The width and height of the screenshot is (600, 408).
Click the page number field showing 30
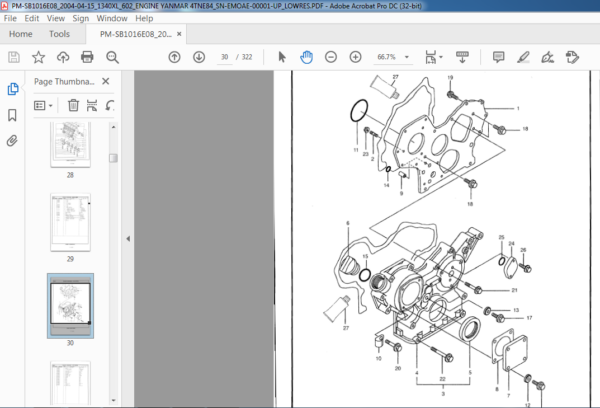225,57
